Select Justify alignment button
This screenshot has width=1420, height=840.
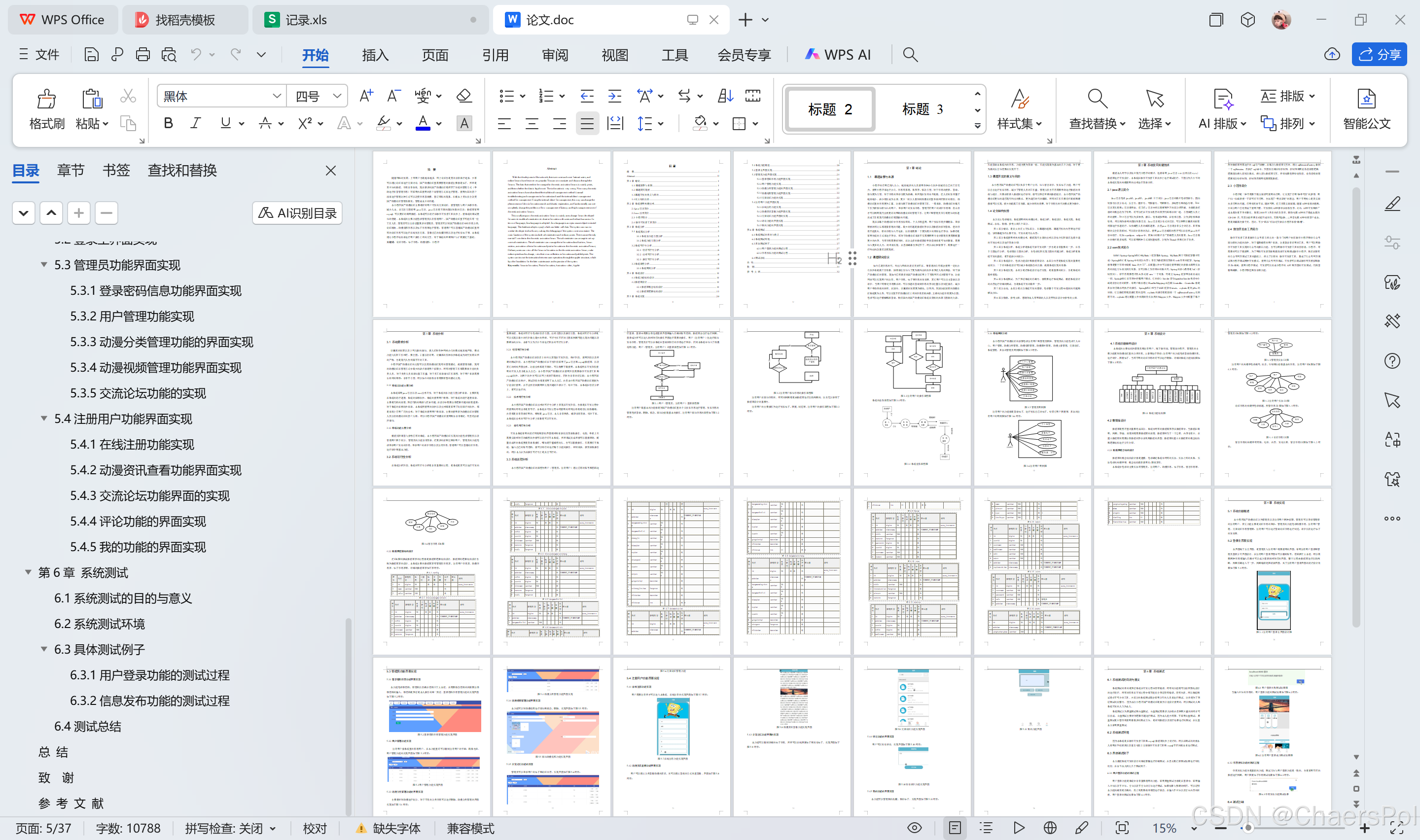coord(587,123)
